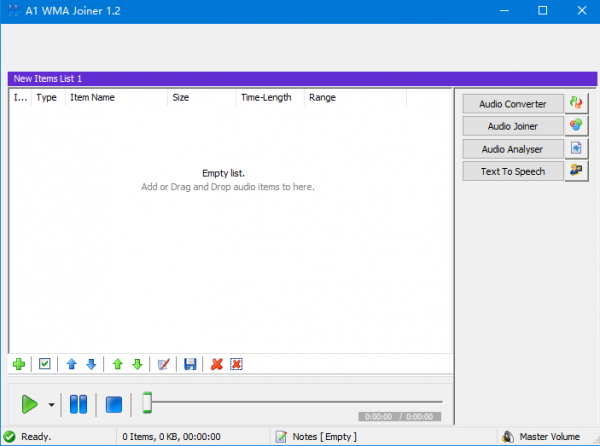Click the blue down arrow icon

[x=91, y=364]
